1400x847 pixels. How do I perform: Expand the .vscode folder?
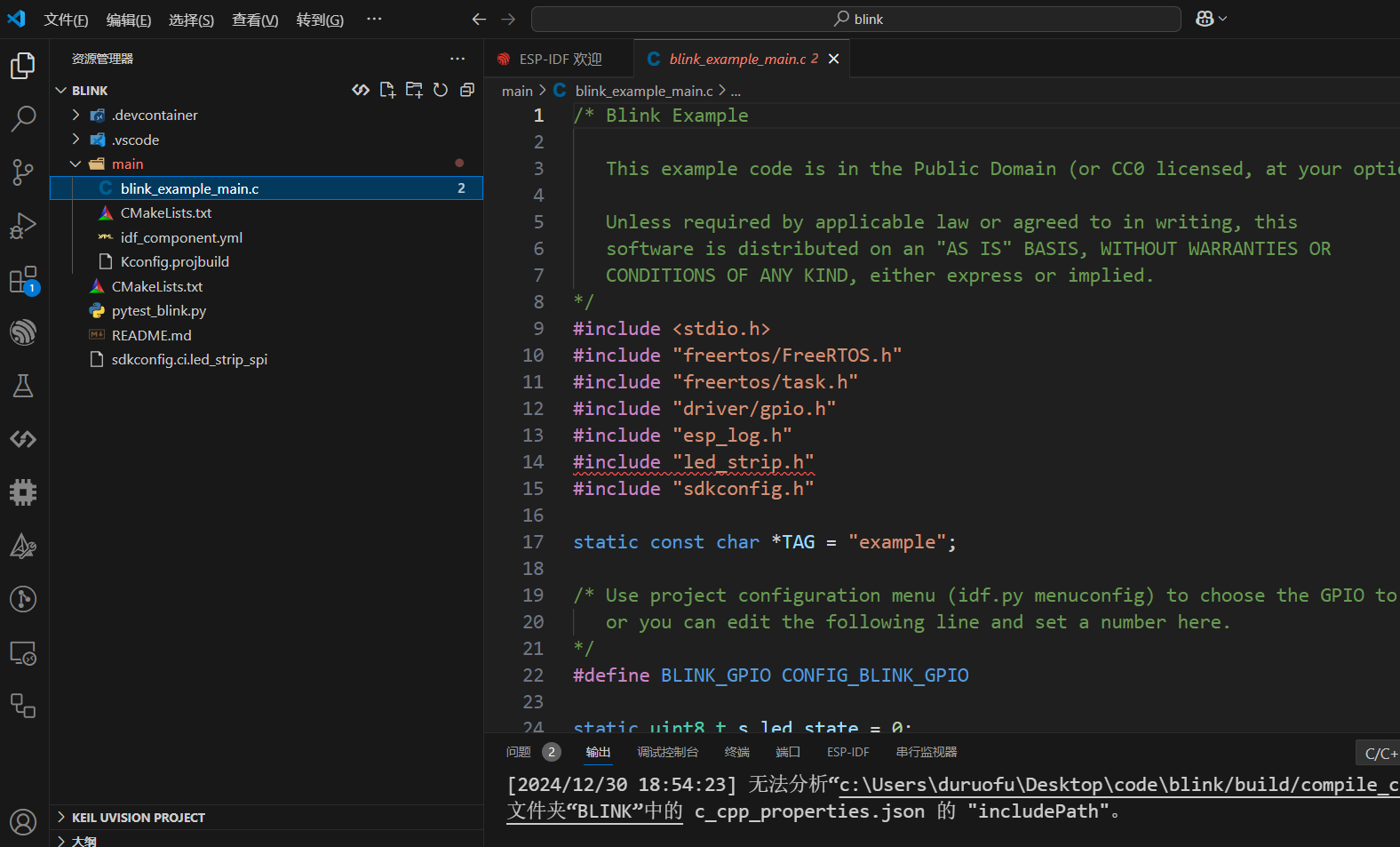(x=135, y=140)
